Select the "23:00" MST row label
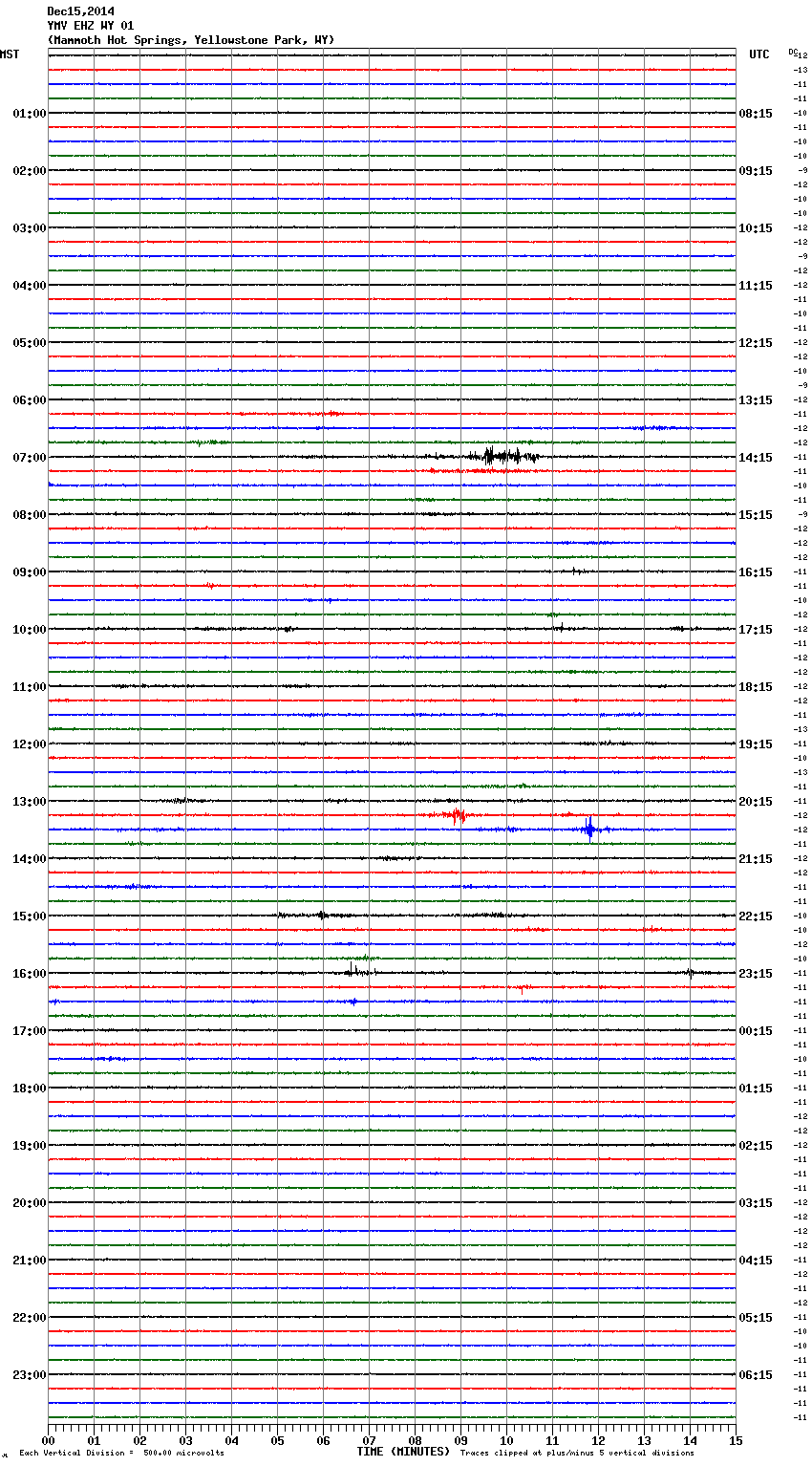 pyautogui.click(x=30, y=1375)
